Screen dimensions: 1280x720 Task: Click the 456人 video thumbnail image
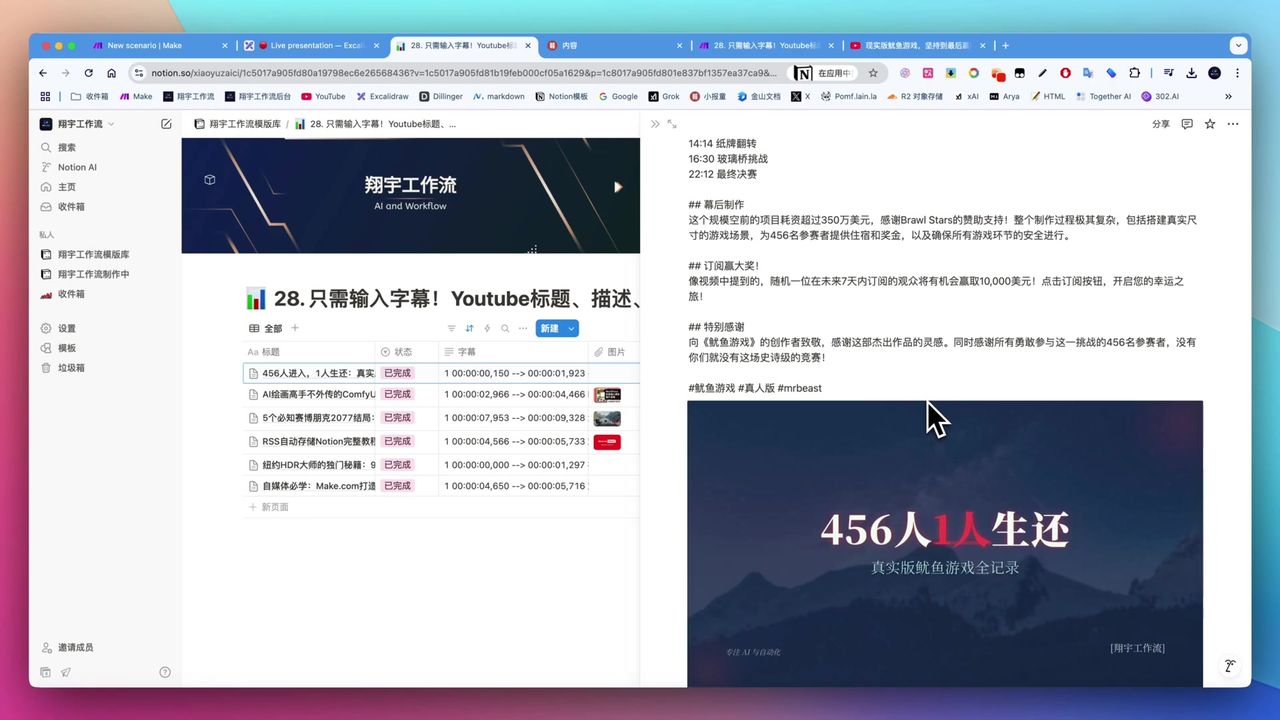944,545
